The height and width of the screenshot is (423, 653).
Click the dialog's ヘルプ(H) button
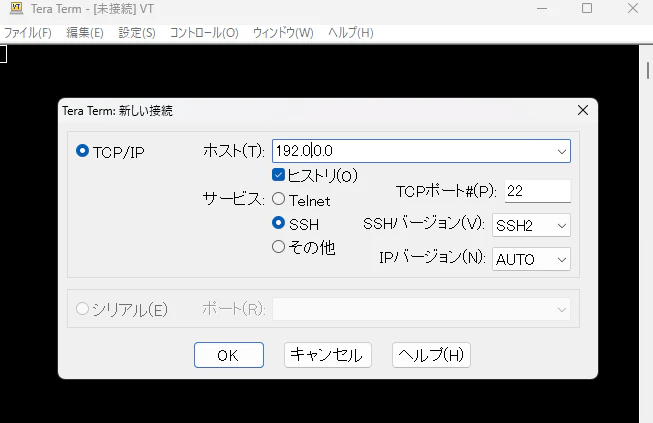(x=431, y=355)
